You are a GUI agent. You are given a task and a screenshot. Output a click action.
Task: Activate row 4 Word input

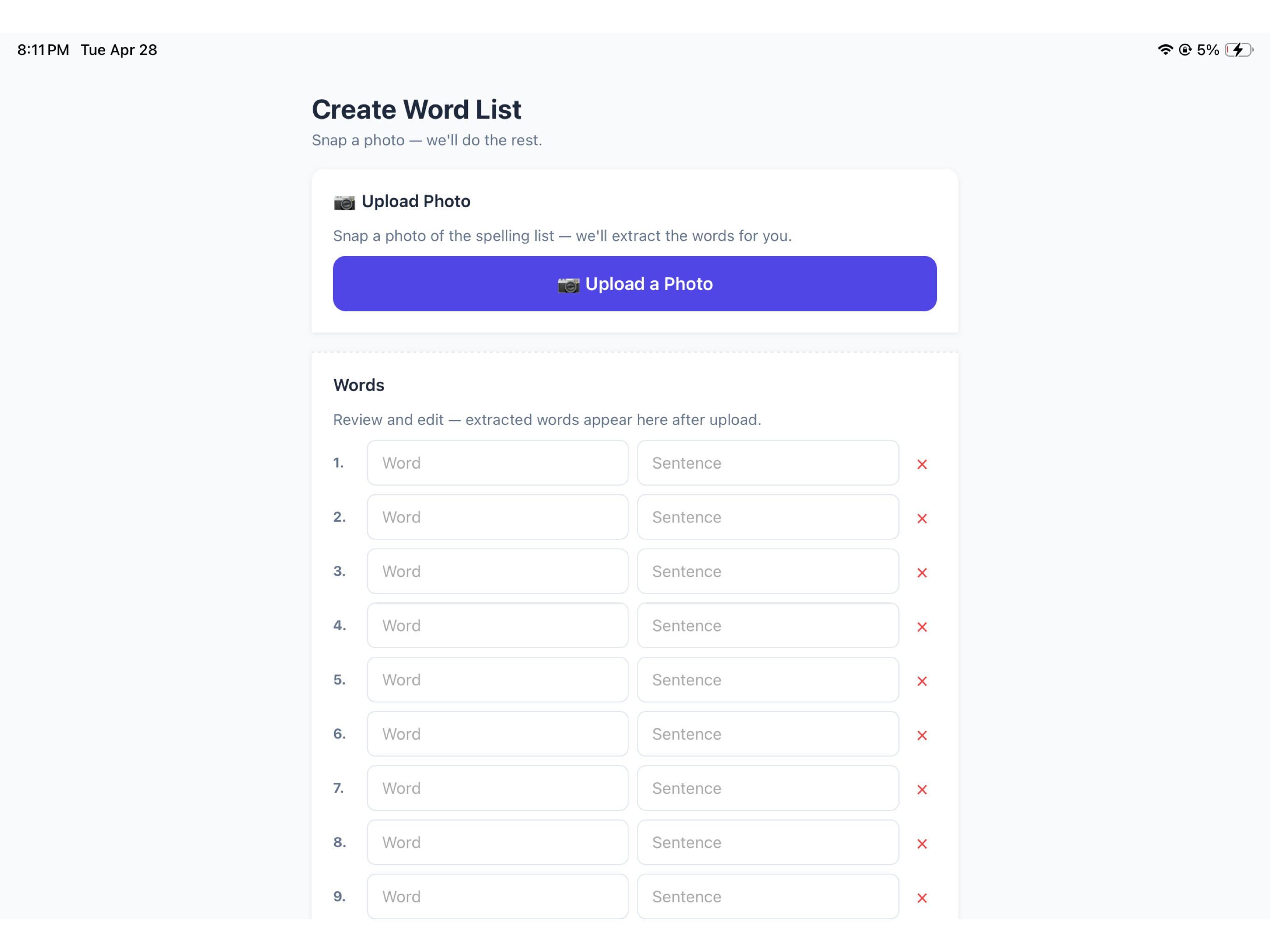pyautogui.click(x=497, y=625)
